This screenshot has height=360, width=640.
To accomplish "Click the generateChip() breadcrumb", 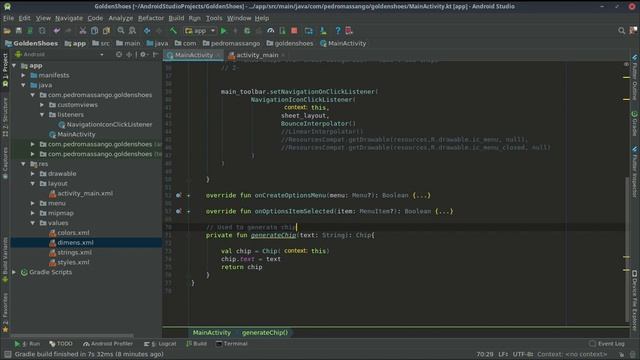I will click(265, 333).
